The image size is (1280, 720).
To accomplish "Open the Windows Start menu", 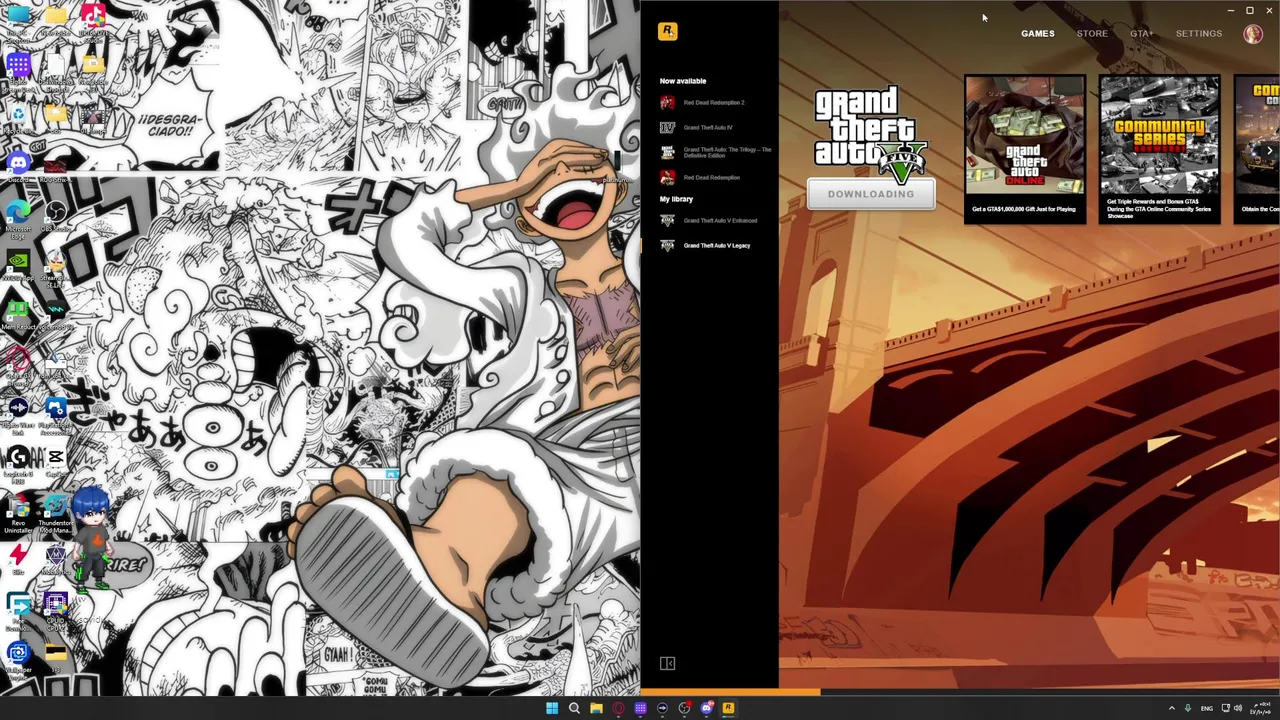I will tap(552, 708).
